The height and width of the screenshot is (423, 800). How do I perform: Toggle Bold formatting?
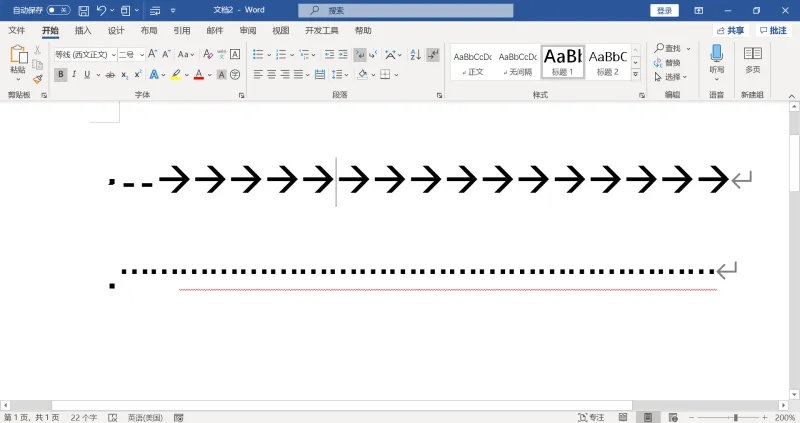coord(61,74)
